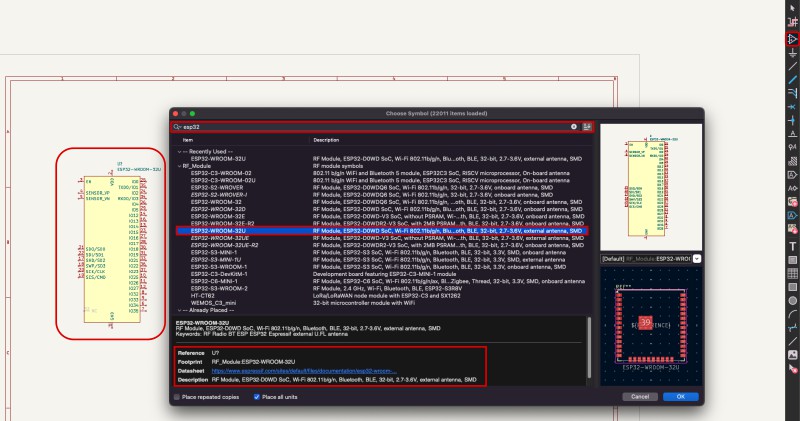Open the espressif datasheet link
Viewport: 800px width, 421px height.
pyautogui.click(x=304, y=371)
